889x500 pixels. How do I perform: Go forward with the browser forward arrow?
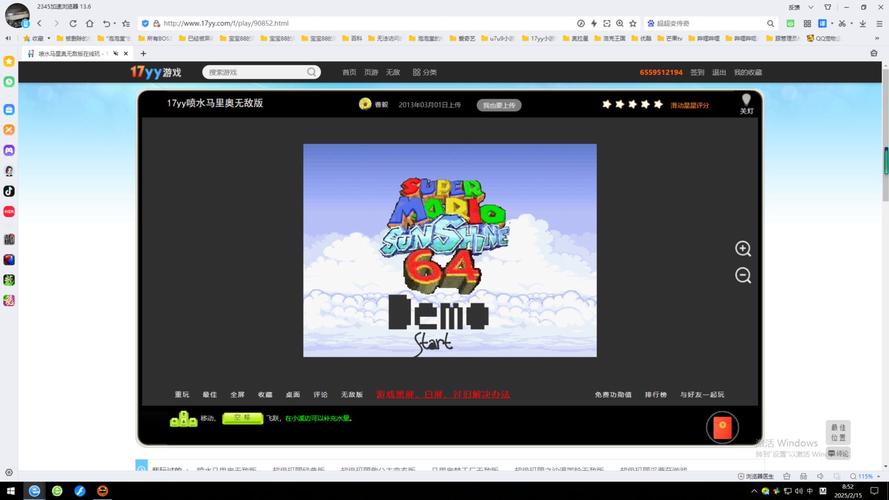coord(56,23)
